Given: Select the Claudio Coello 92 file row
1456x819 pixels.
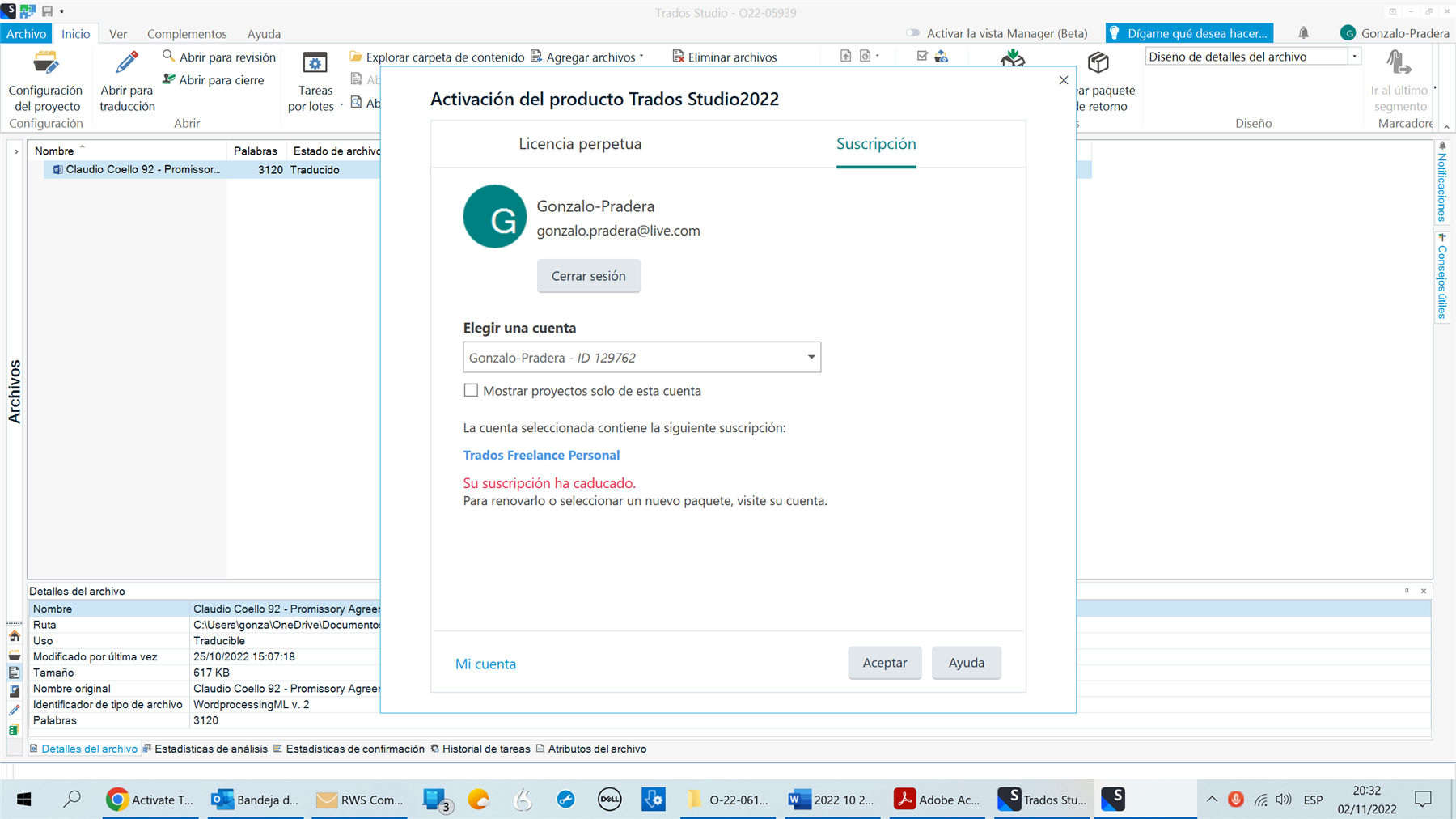Looking at the screenshot, I should [138, 170].
